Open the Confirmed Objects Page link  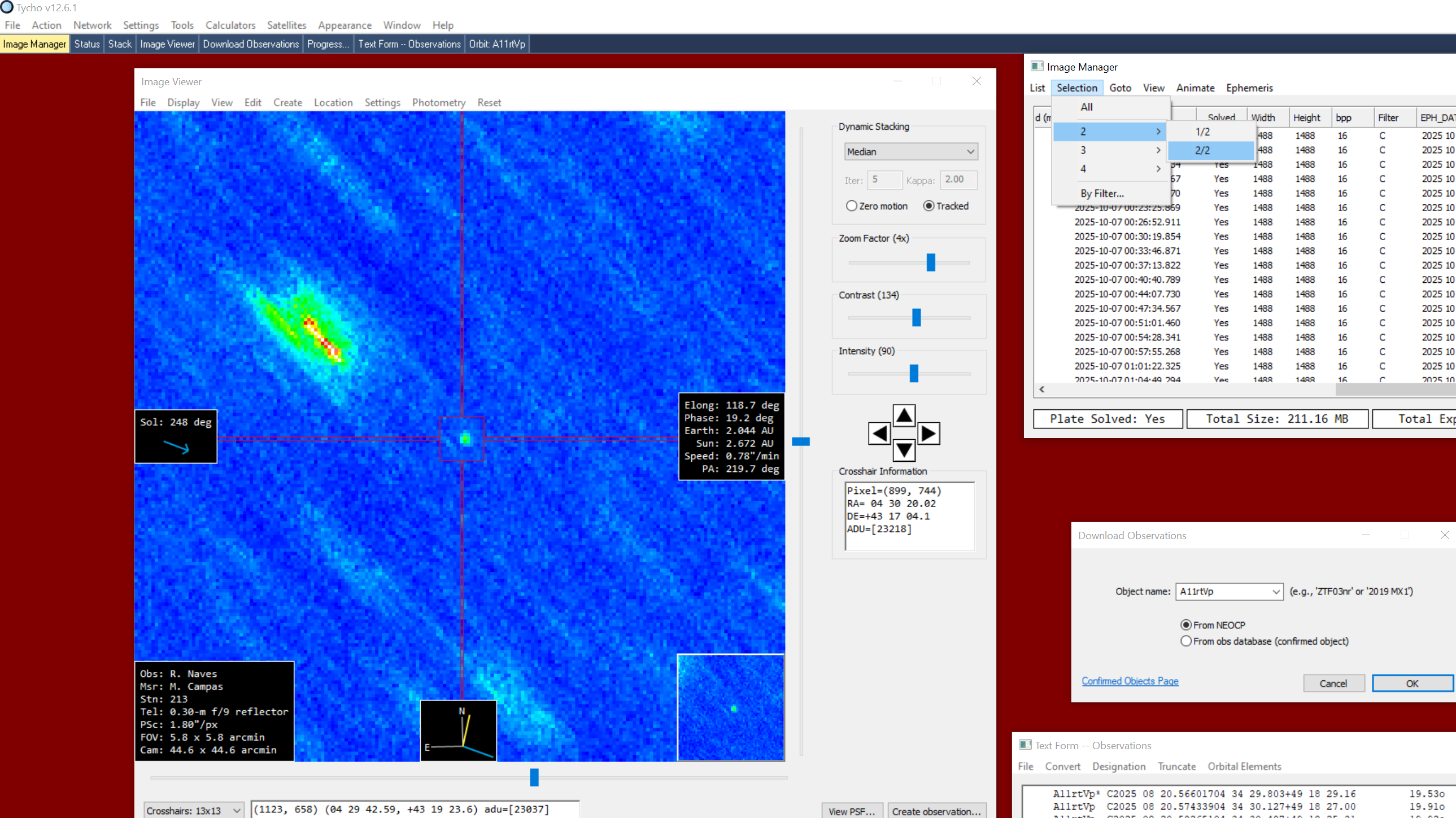coord(1130,681)
